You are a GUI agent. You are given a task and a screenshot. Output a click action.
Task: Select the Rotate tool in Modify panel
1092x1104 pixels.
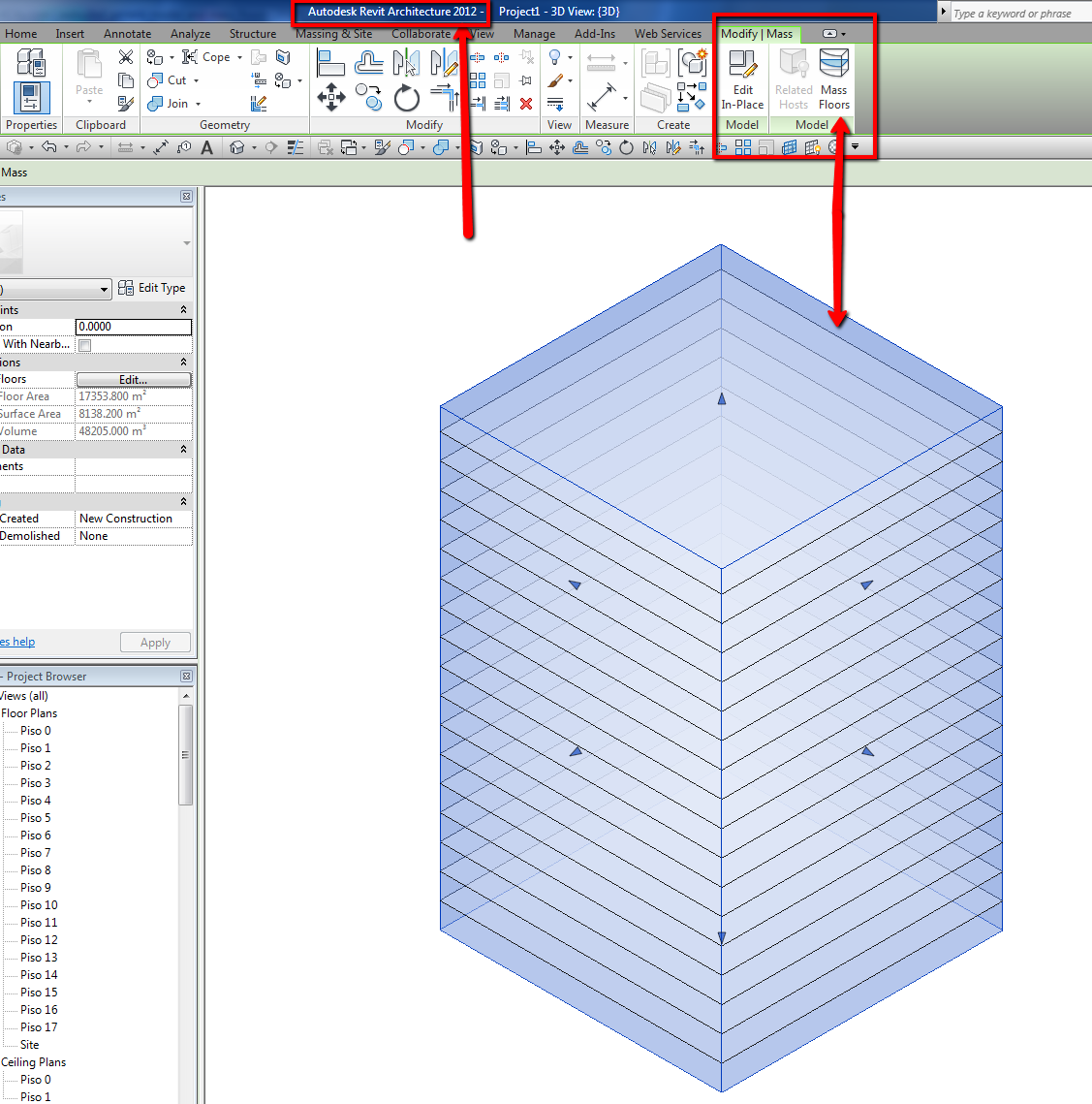[x=407, y=97]
